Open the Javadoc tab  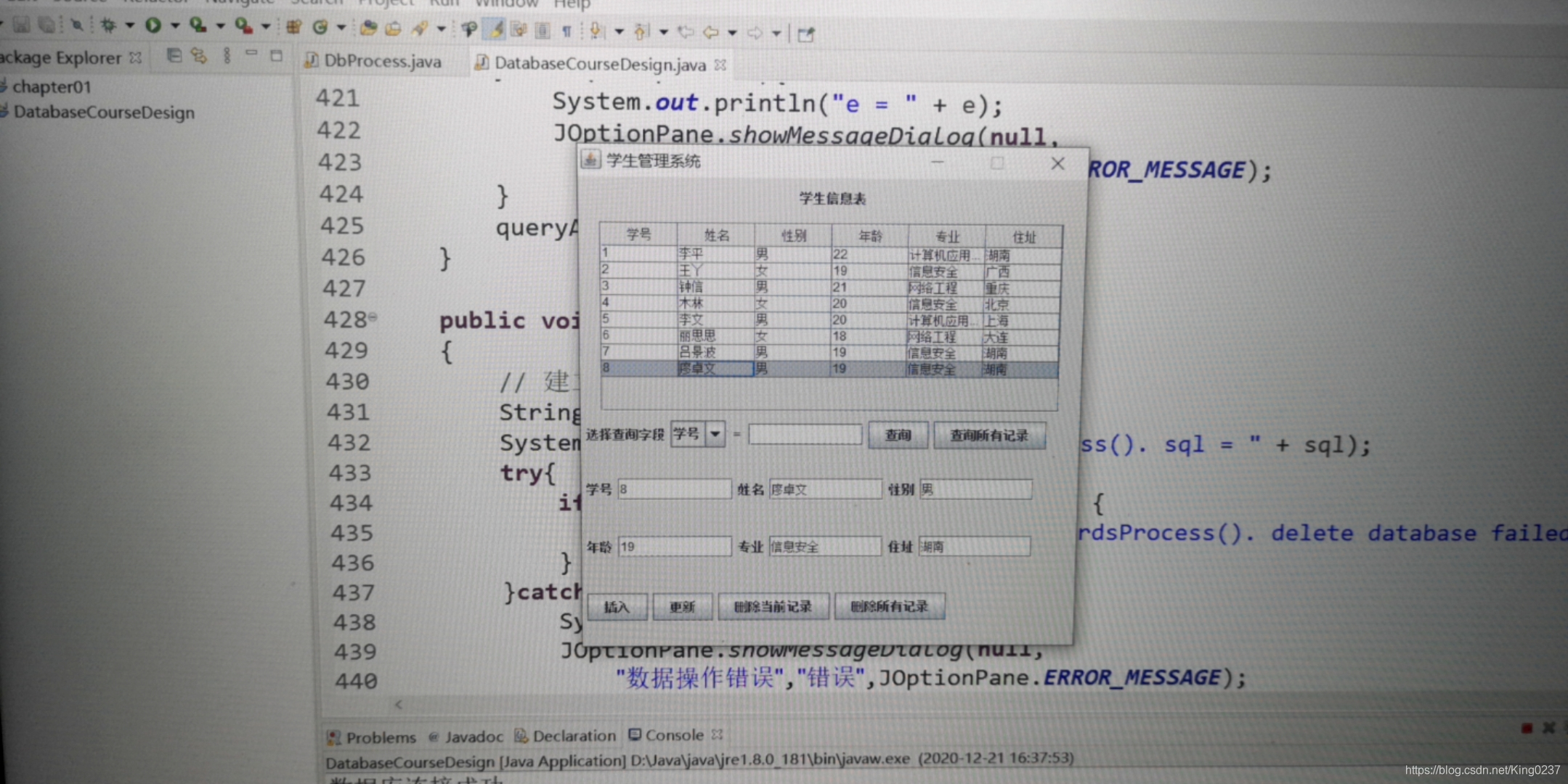coord(466,736)
